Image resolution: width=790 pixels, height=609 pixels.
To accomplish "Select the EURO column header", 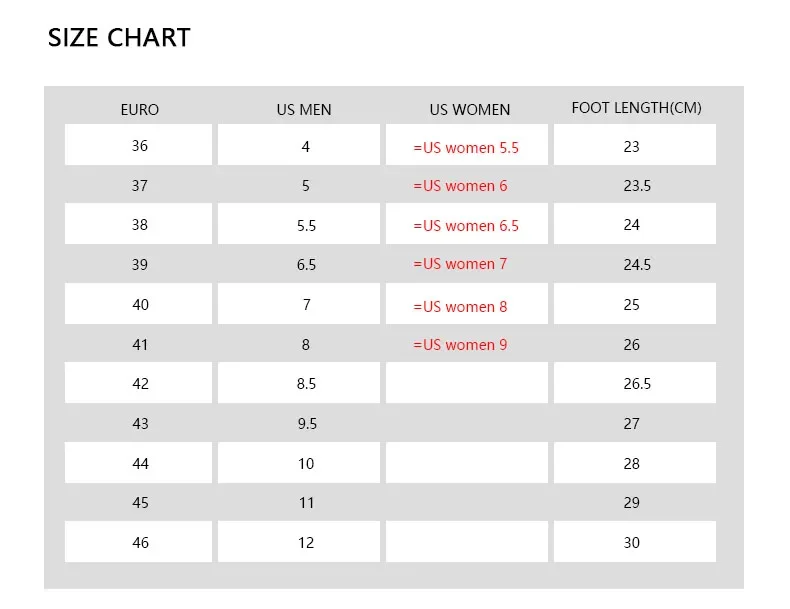I will click(140, 109).
